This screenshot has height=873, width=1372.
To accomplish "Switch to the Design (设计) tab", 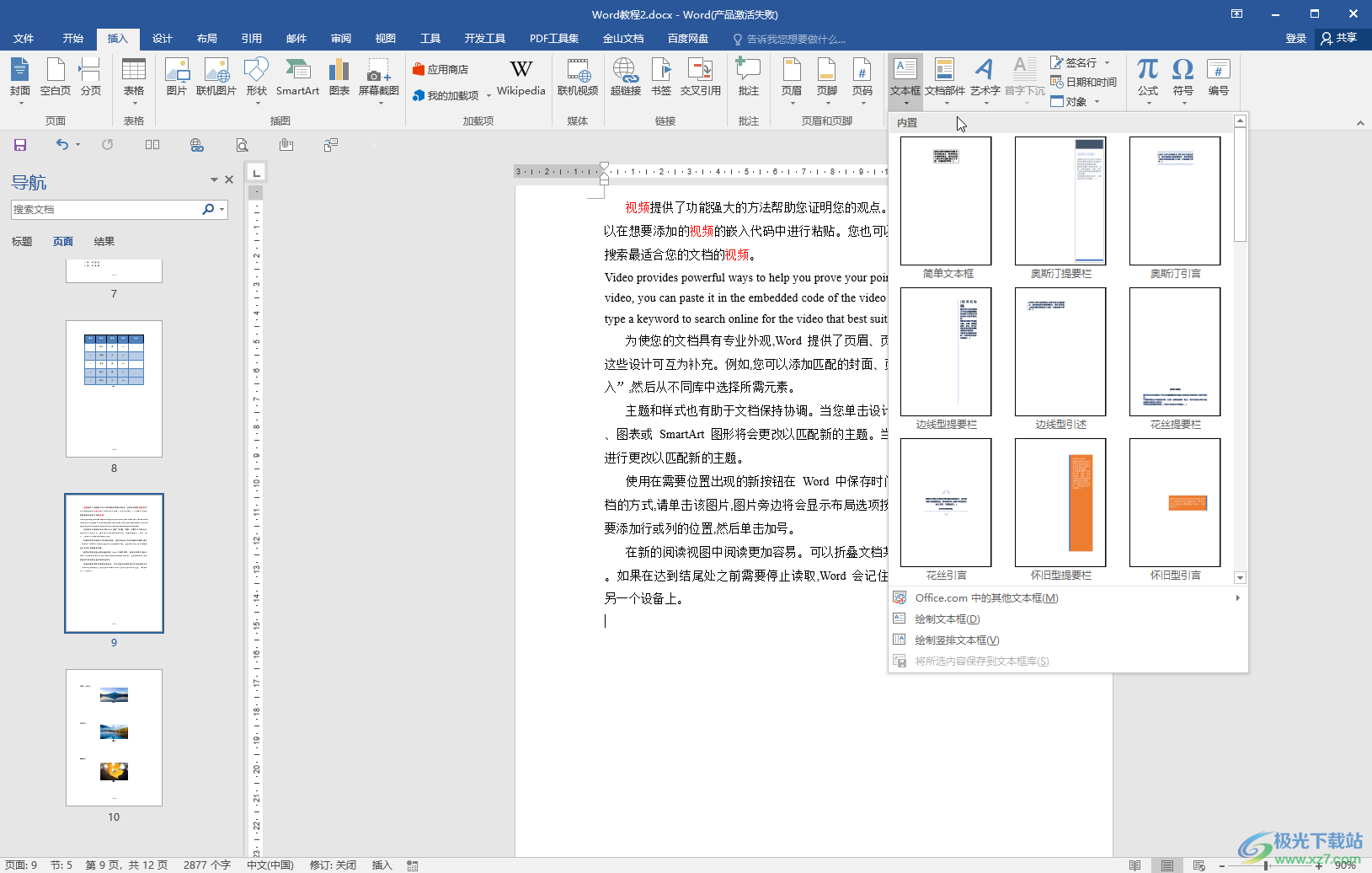I will 163,39.
